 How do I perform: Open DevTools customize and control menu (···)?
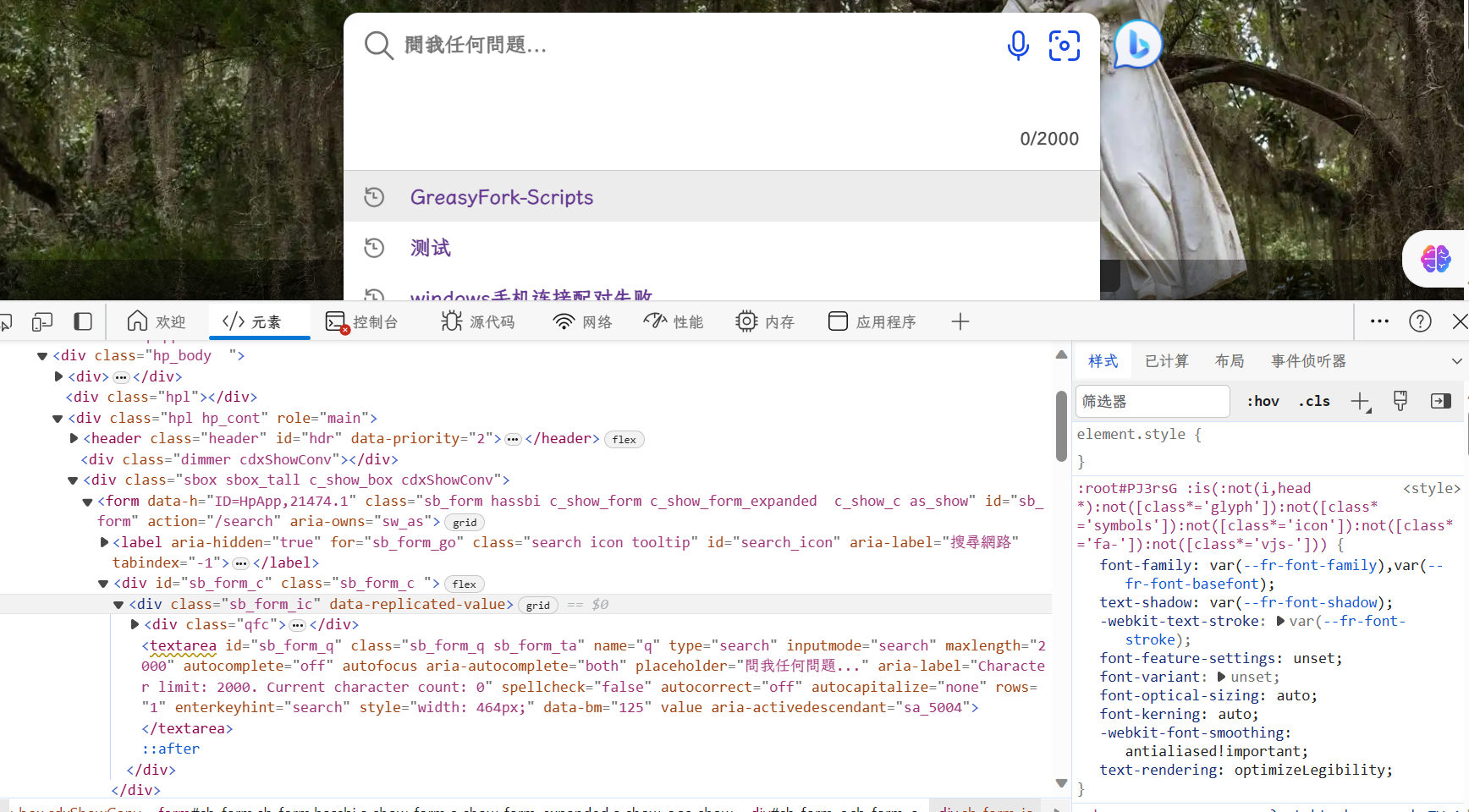pyautogui.click(x=1379, y=321)
